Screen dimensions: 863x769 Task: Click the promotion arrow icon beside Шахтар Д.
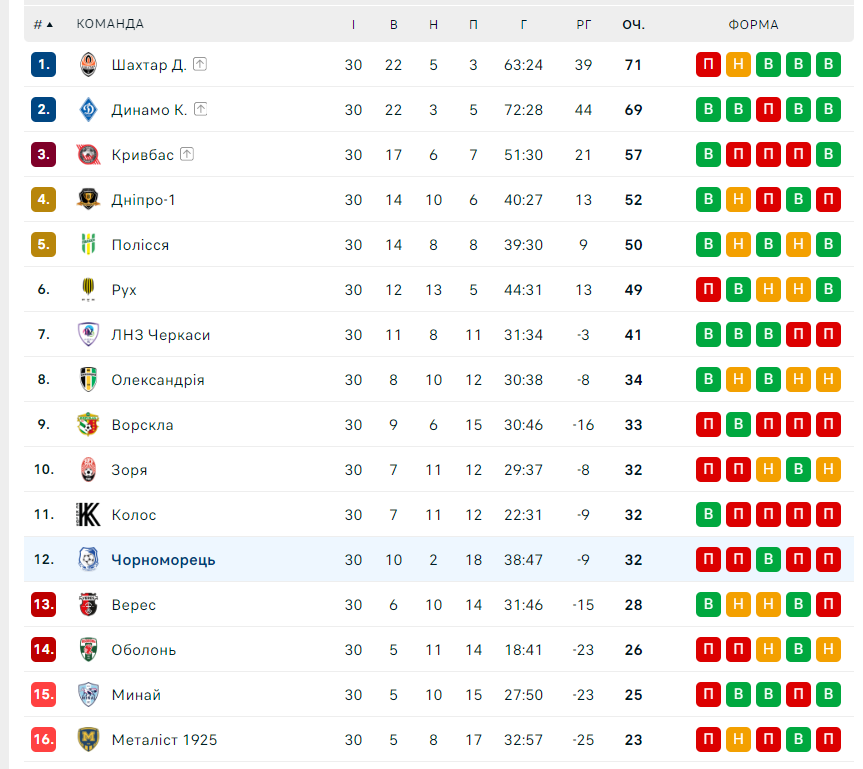coord(200,64)
